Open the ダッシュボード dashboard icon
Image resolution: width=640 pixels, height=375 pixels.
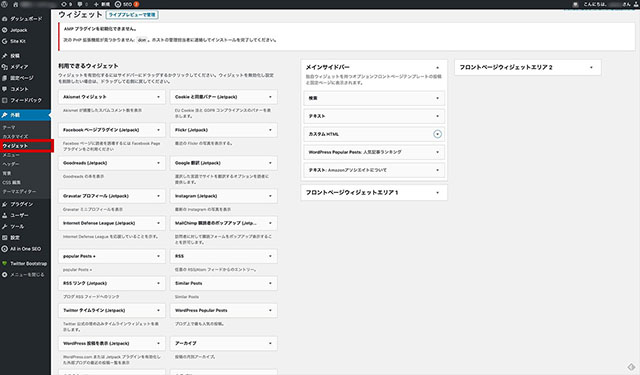(4, 19)
